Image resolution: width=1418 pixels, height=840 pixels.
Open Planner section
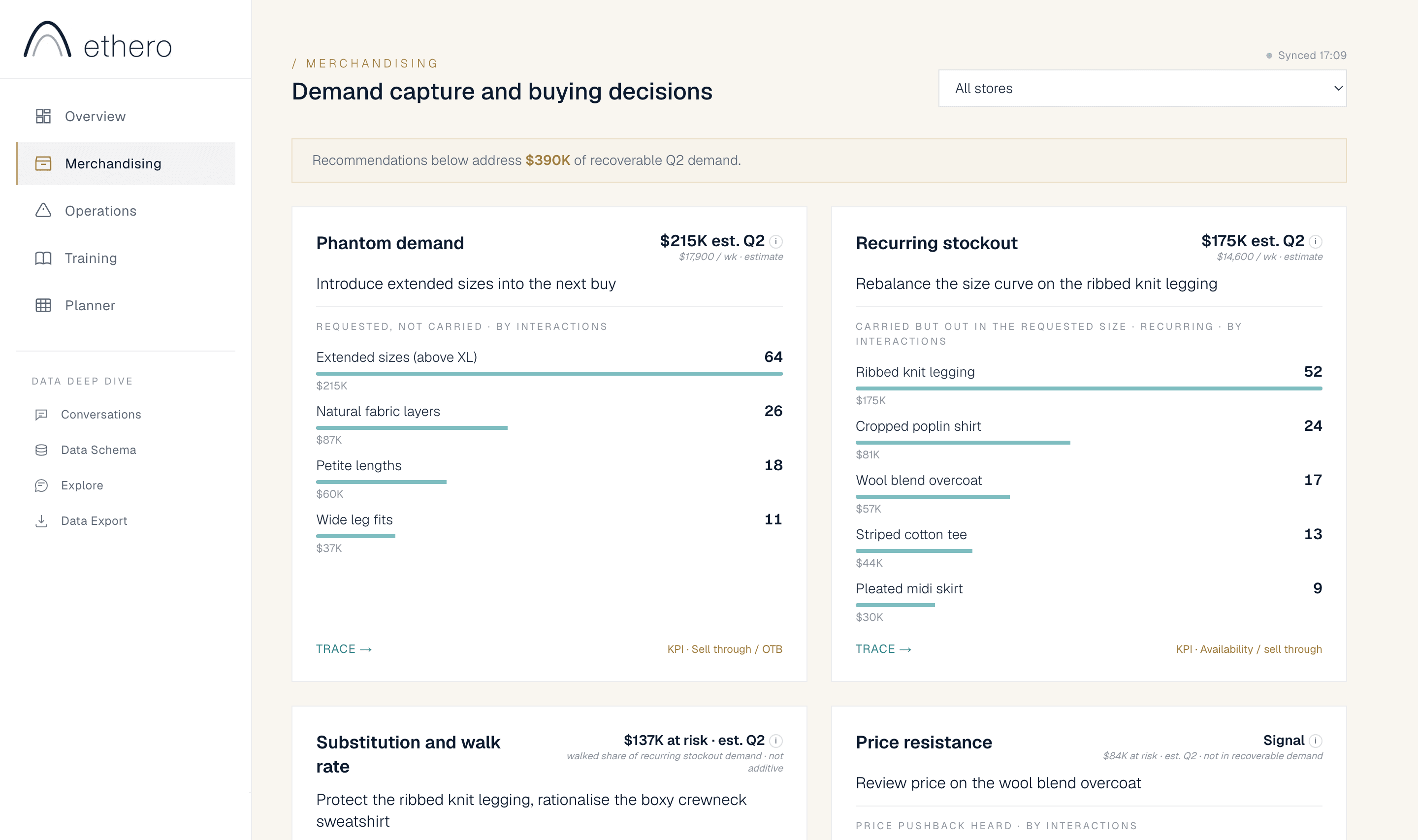click(x=126, y=305)
